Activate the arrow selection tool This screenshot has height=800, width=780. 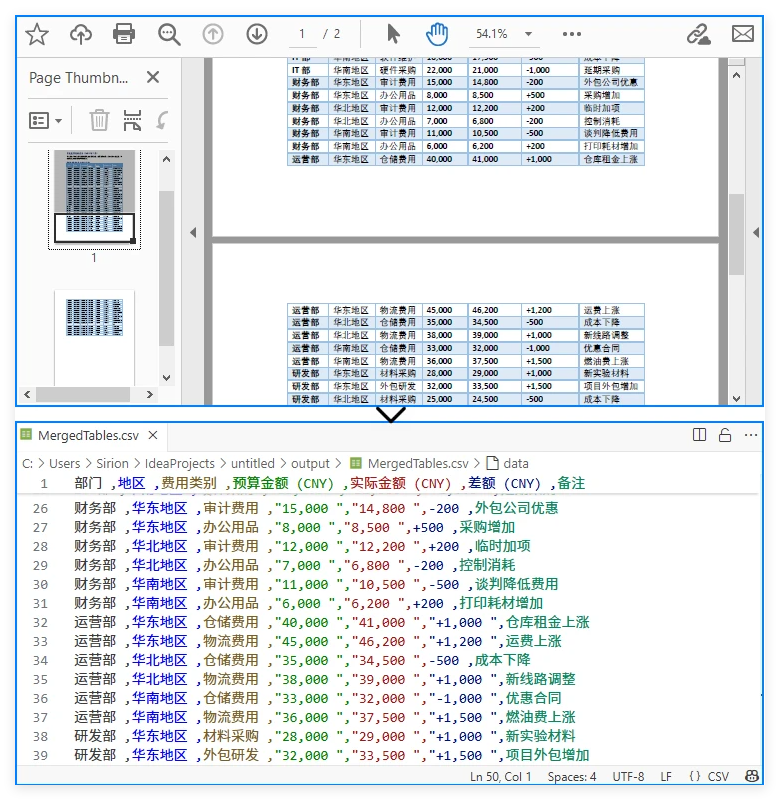(393, 34)
